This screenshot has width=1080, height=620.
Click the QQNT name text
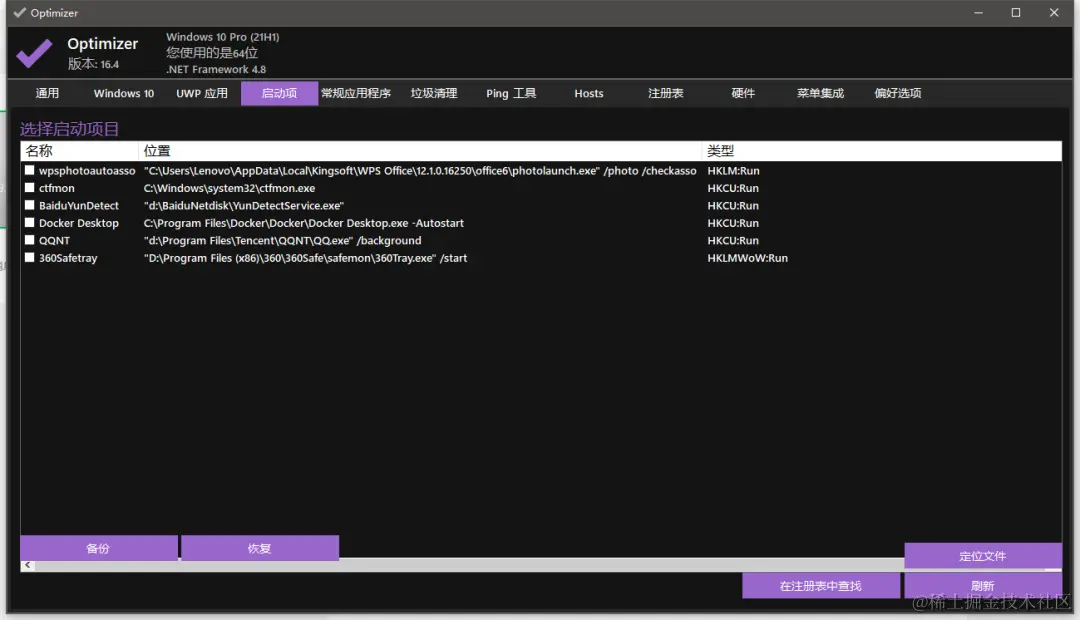click(x=54, y=240)
